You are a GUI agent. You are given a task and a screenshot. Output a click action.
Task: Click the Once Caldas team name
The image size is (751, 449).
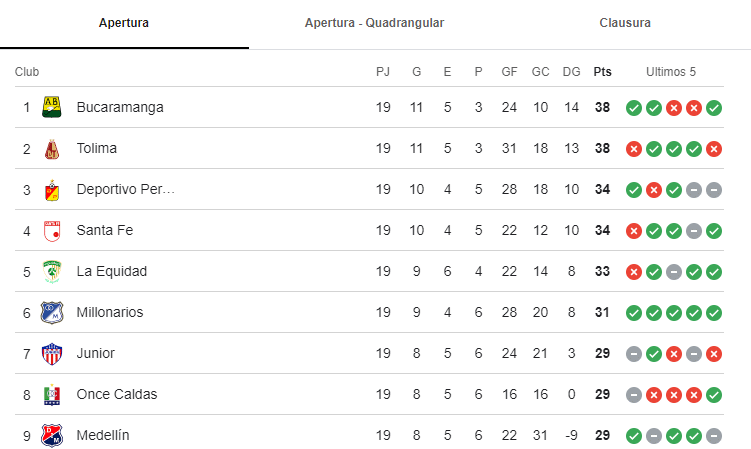117,394
